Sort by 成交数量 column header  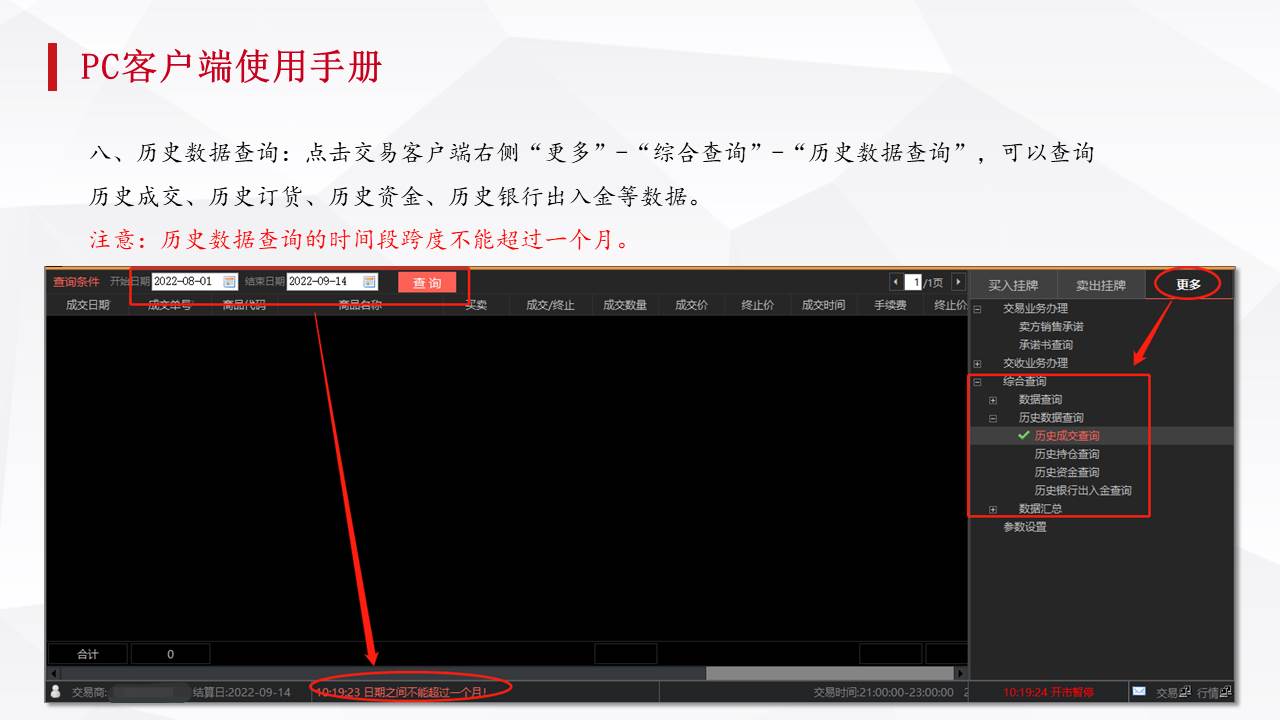pos(625,305)
